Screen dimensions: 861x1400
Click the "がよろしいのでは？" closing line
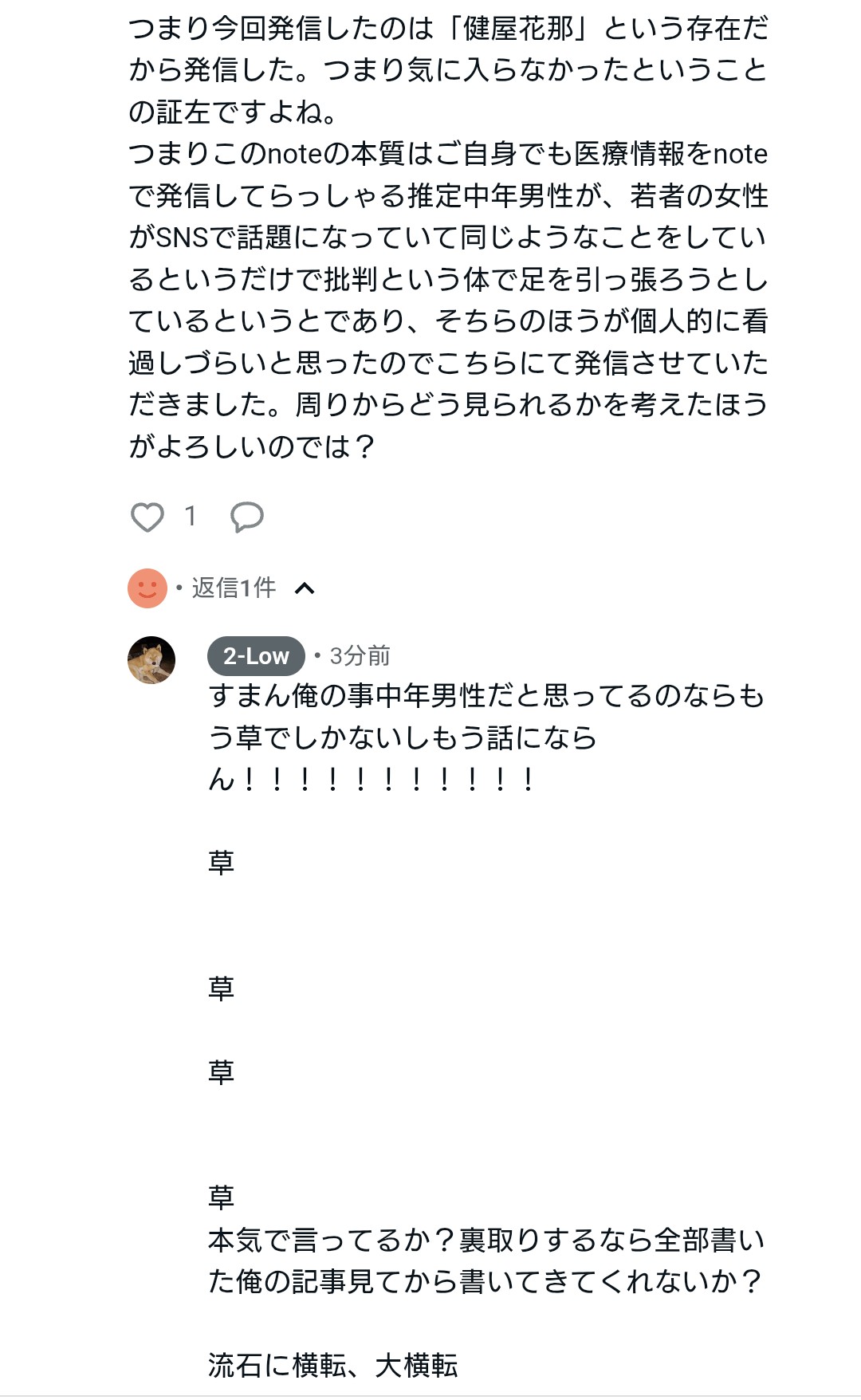(x=252, y=446)
